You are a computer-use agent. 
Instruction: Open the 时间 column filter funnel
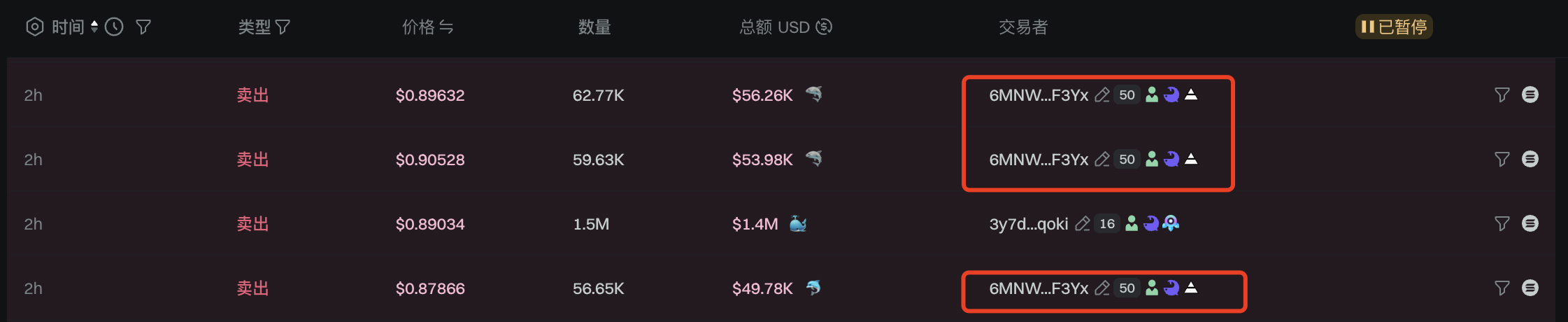(143, 27)
